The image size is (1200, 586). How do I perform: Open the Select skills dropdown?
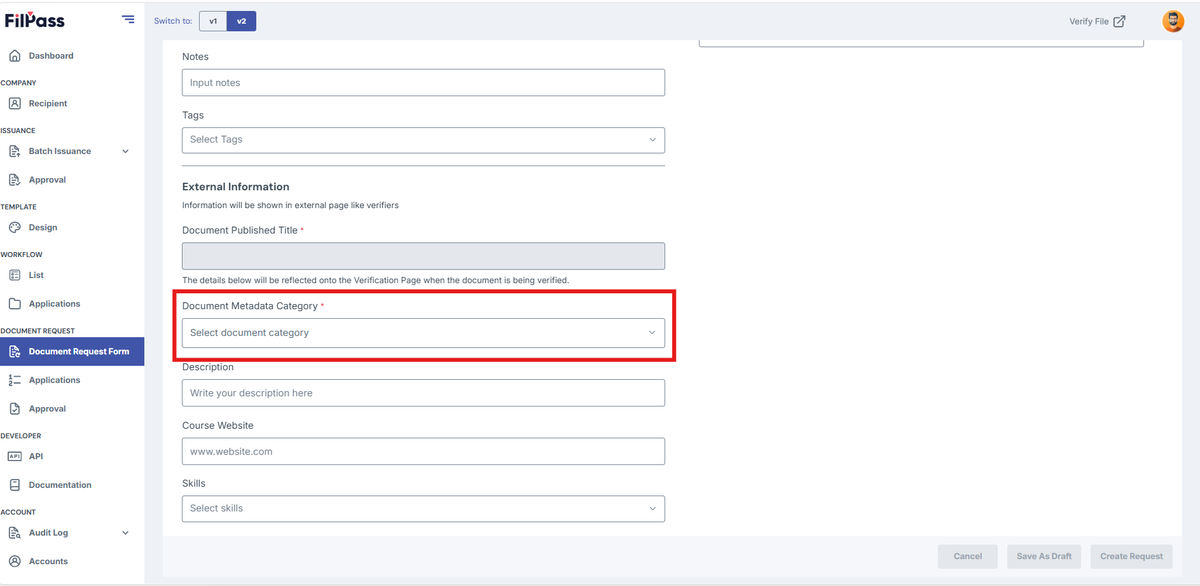click(x=423, y=508)
